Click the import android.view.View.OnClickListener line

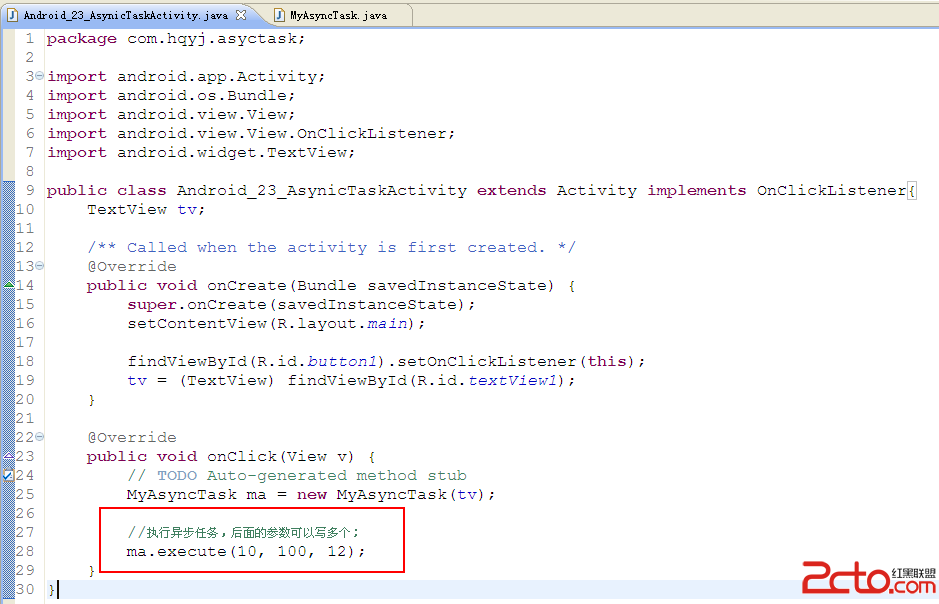(252, 133)
